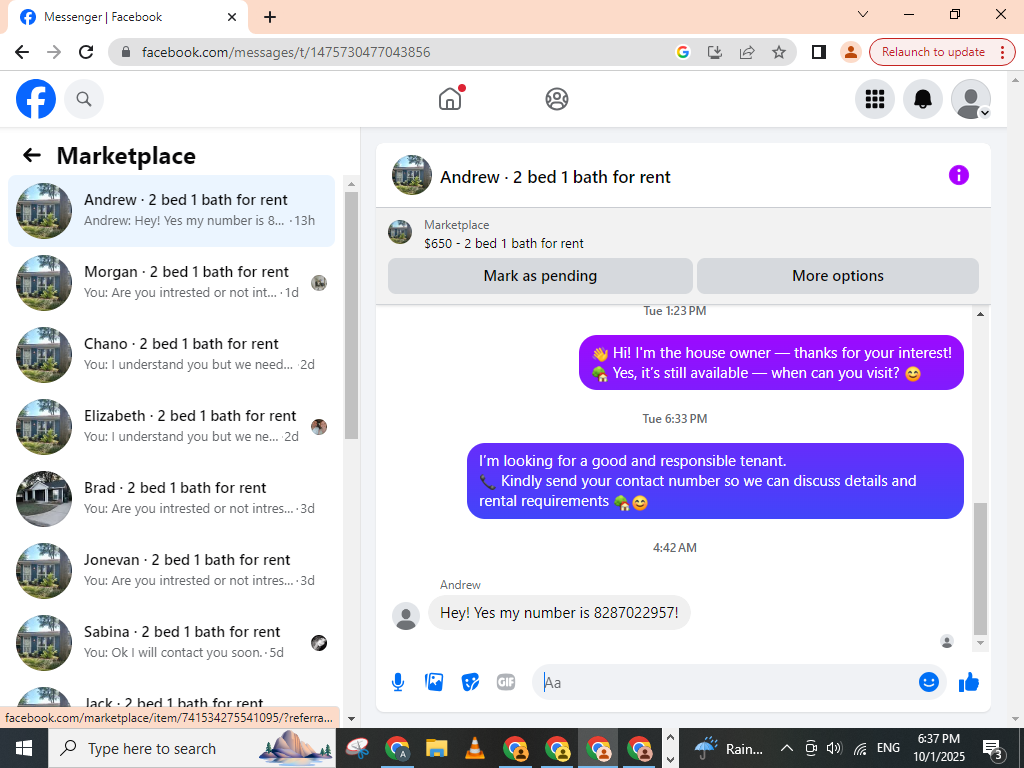Open volume control in tray

pos(834,748)
